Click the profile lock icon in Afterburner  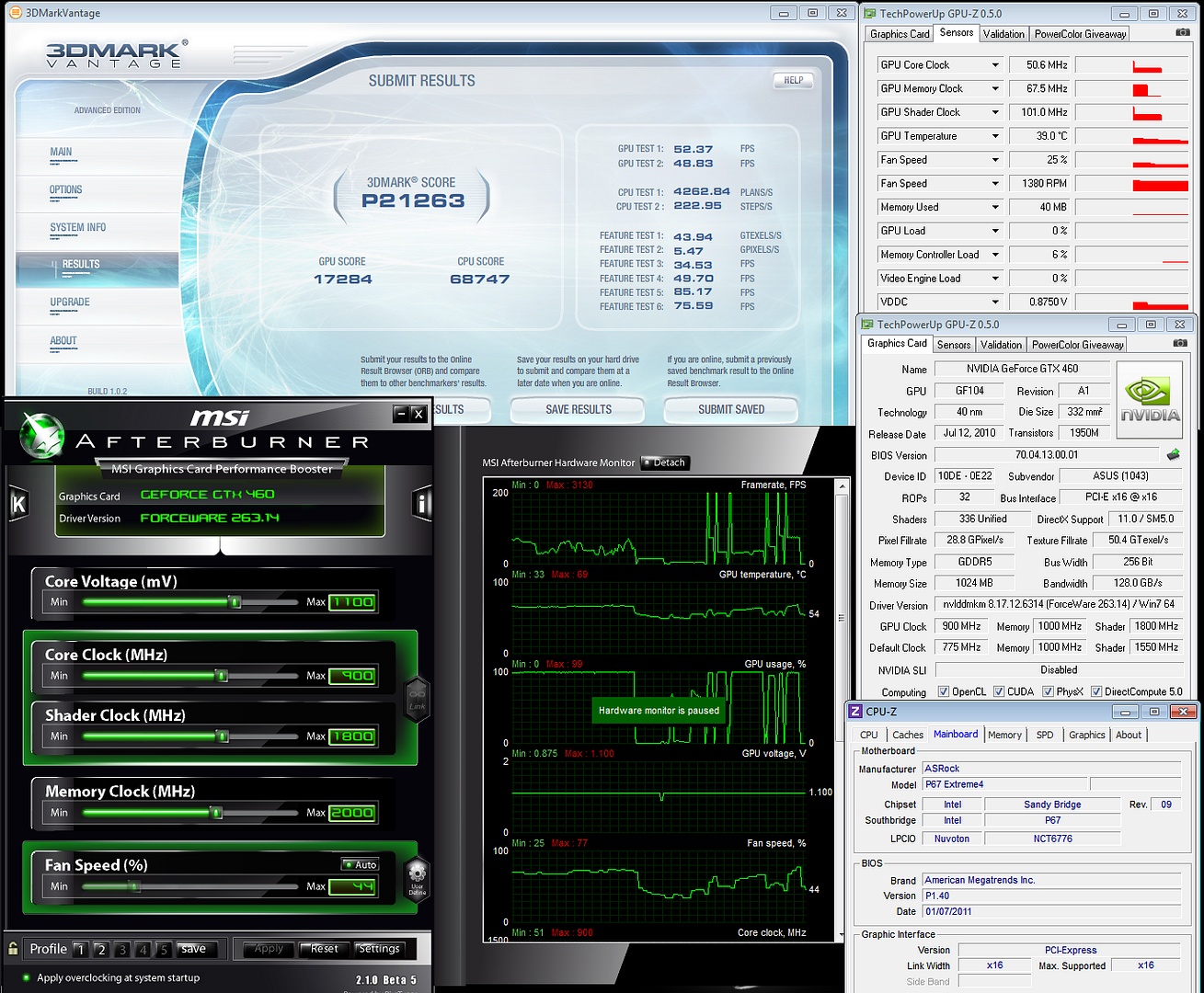click(x=13, y=948)
